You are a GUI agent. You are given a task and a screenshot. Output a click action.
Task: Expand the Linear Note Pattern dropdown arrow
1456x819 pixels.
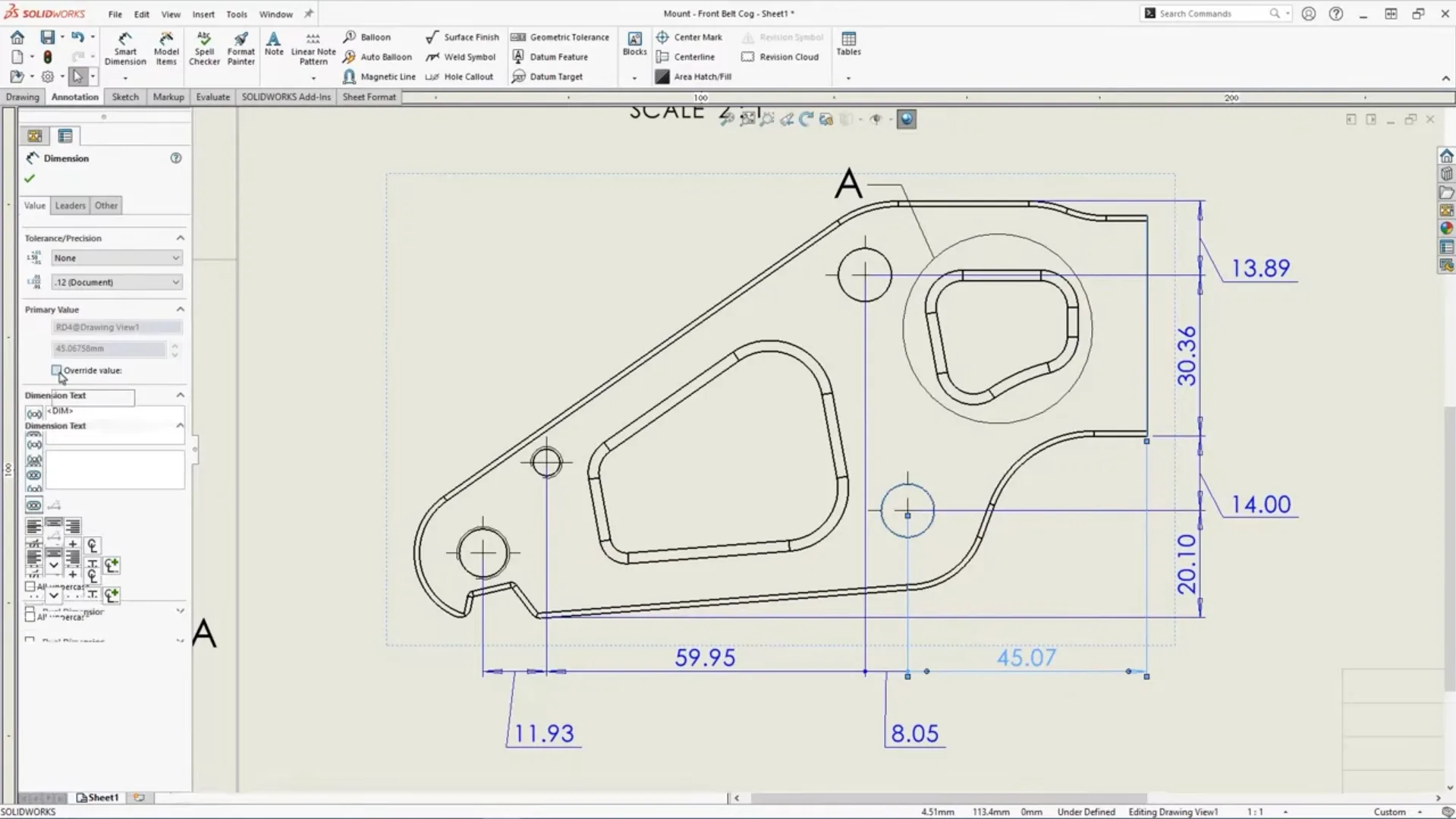pos(313,78)
